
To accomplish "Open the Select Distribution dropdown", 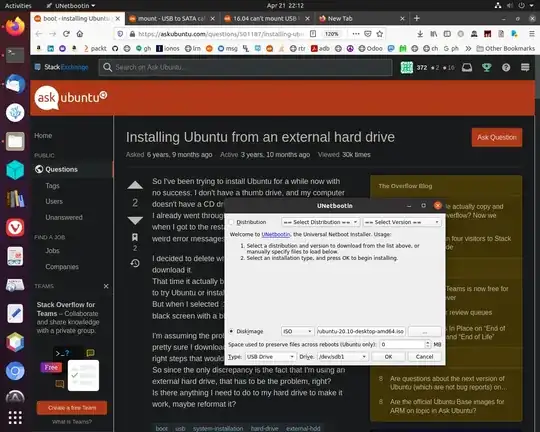I will point(320,222).
